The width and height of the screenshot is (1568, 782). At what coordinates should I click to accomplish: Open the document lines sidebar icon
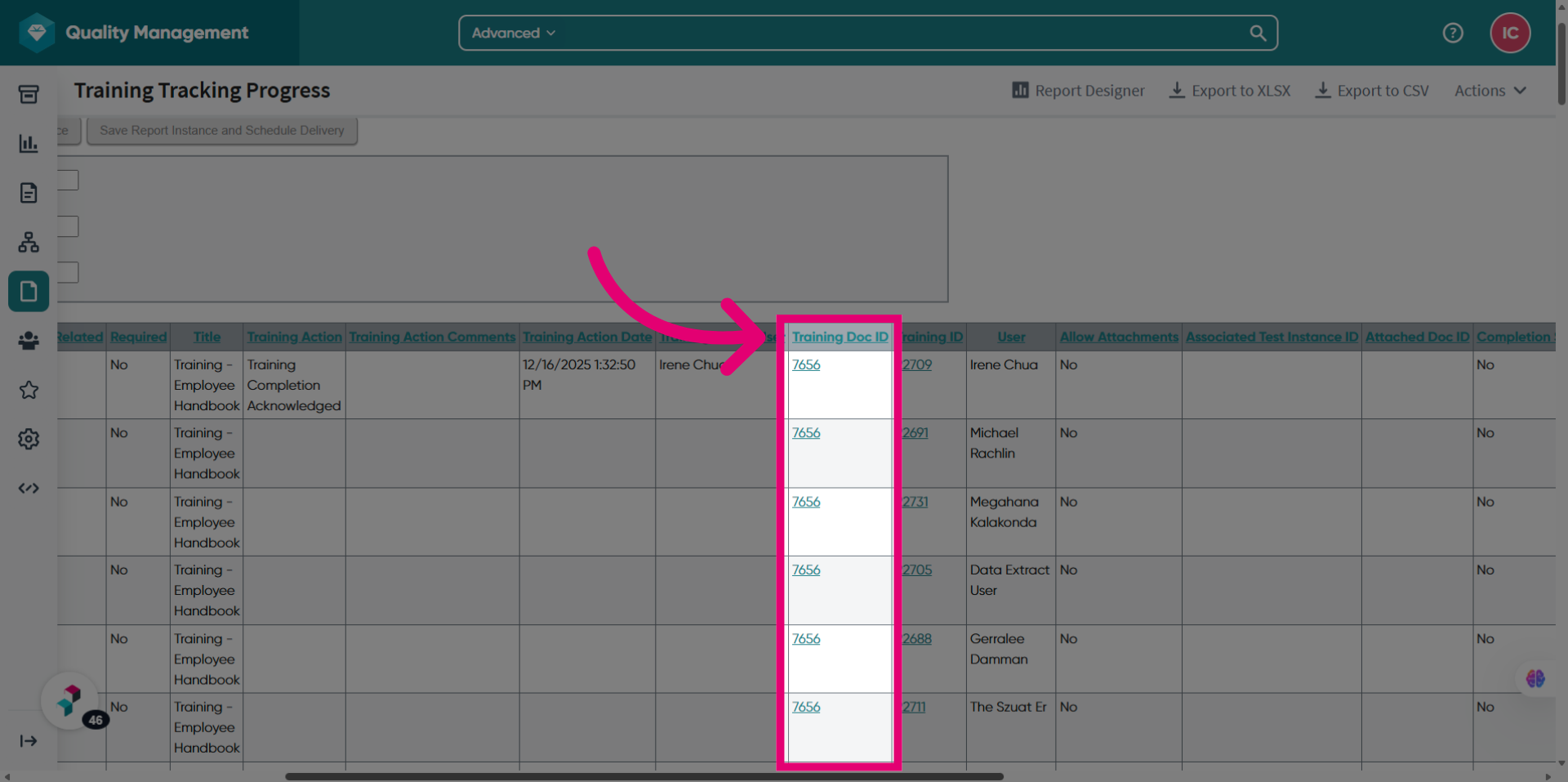click(29, 193)
